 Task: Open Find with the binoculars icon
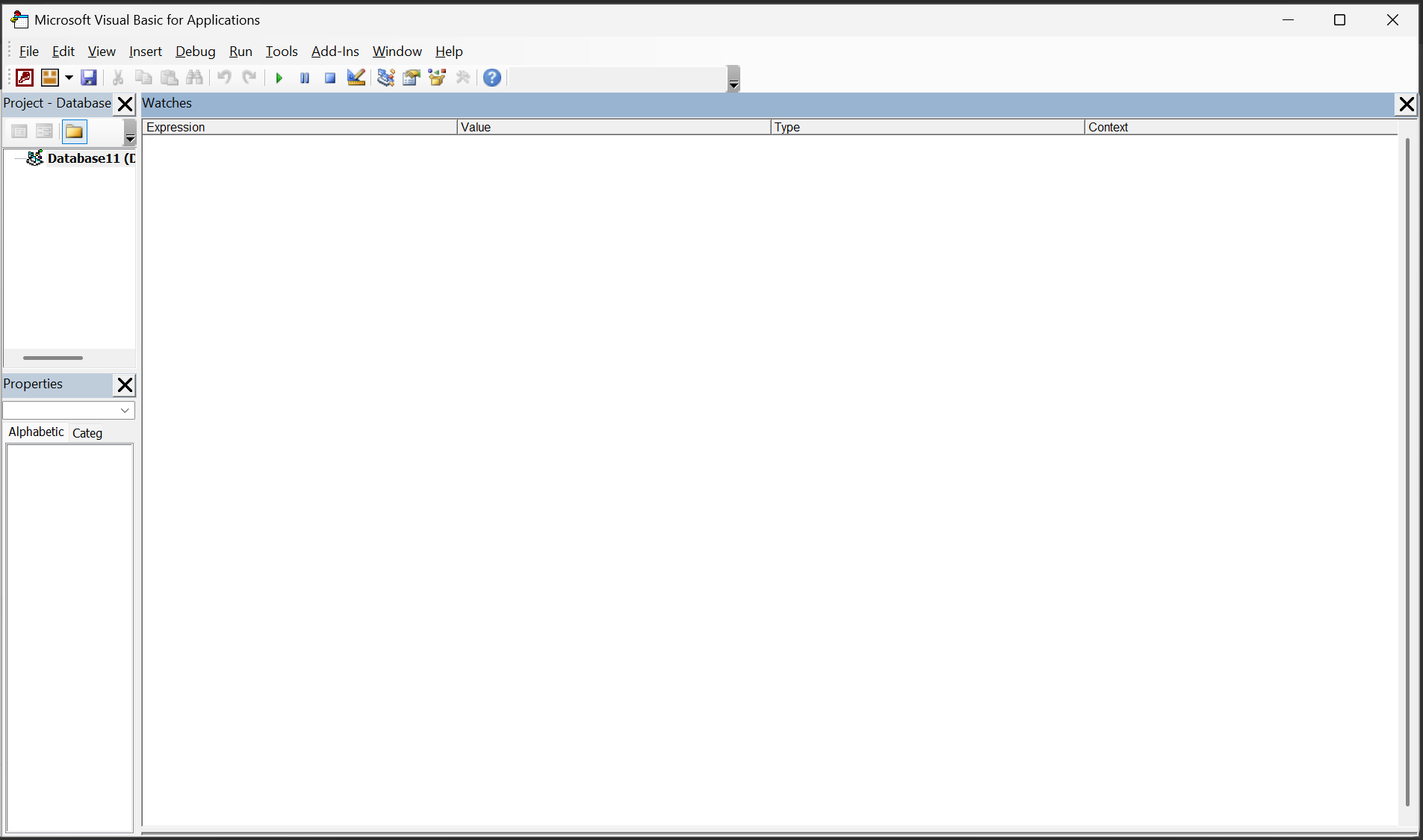[194, 78]
